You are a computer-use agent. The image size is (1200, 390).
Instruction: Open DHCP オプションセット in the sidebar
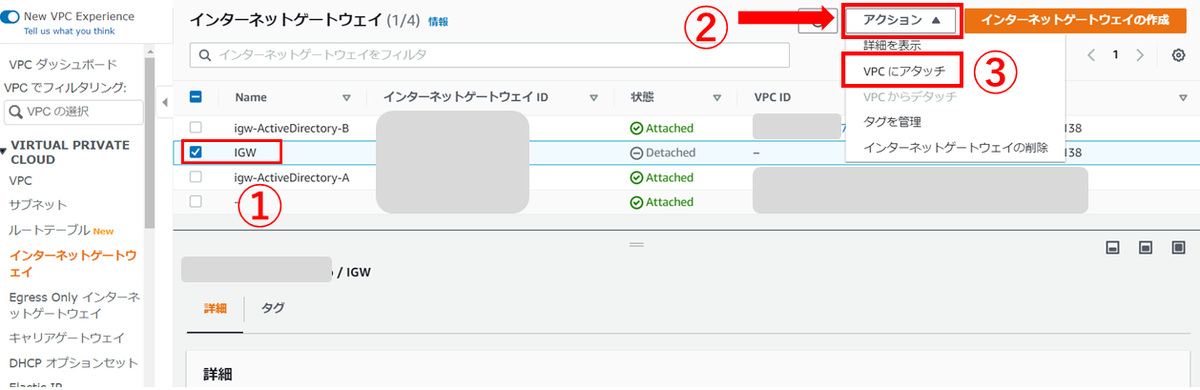[74, 363]
